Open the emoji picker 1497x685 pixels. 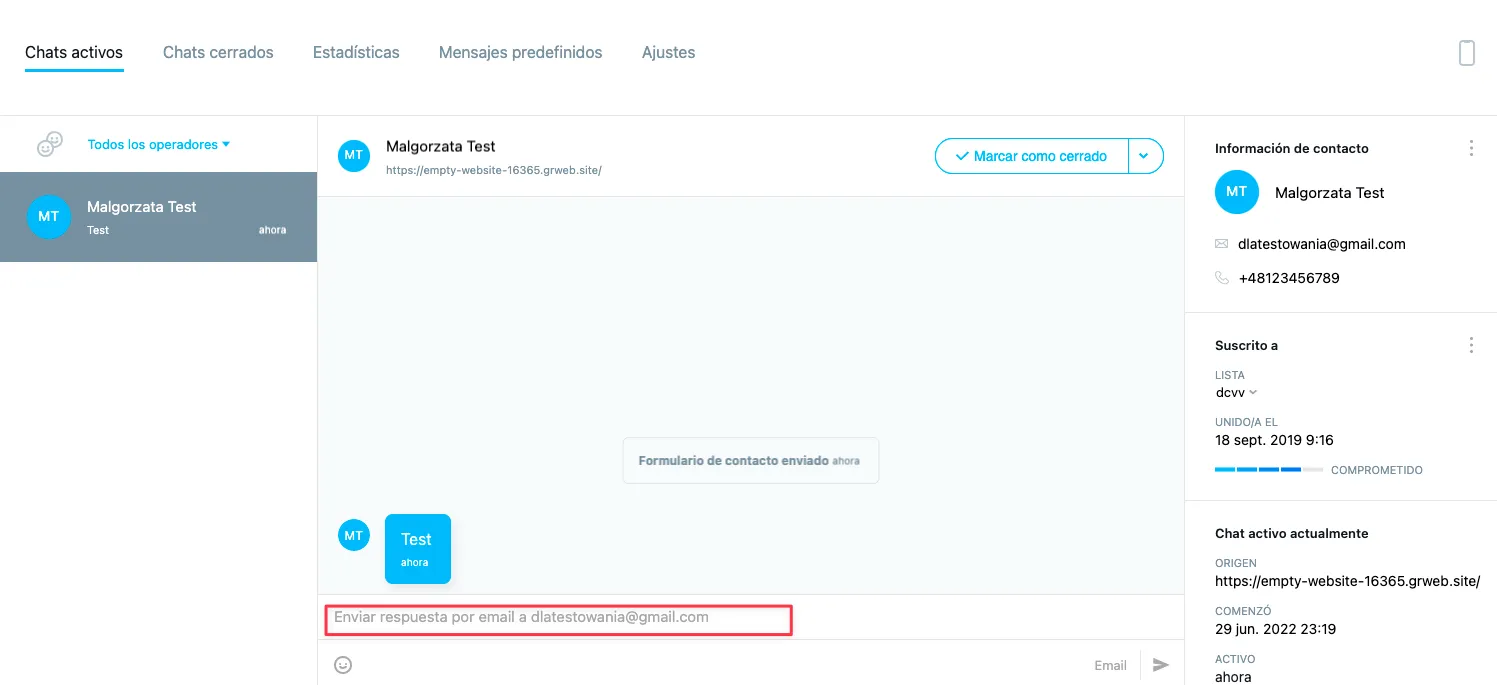(x=343, y=664)
